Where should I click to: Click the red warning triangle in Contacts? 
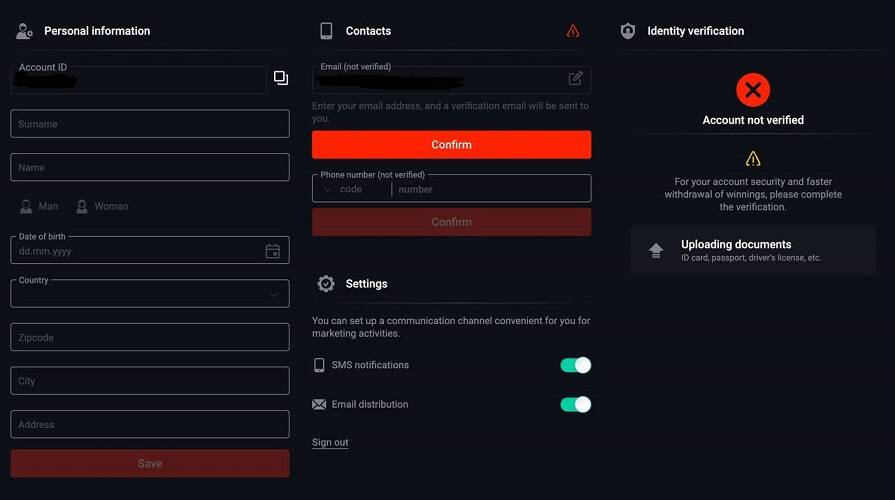[573, 31]
